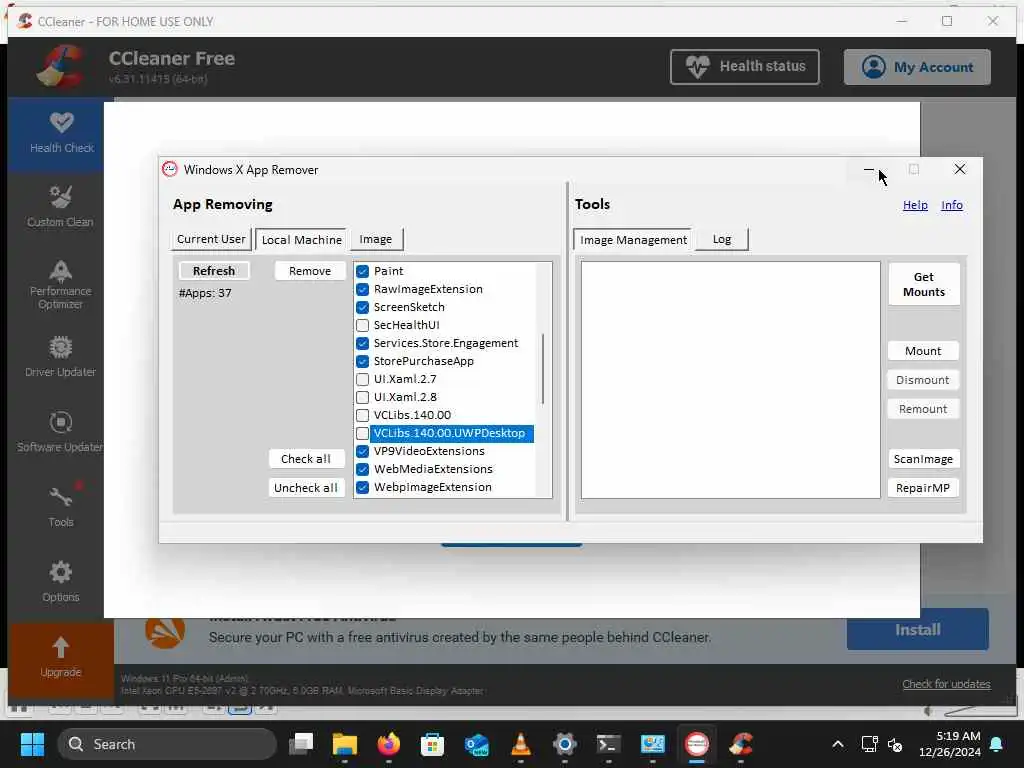Screen dimensions: 1024x768
Task: Open the Help link in App Remover
Action: click(x=915, y=205)
